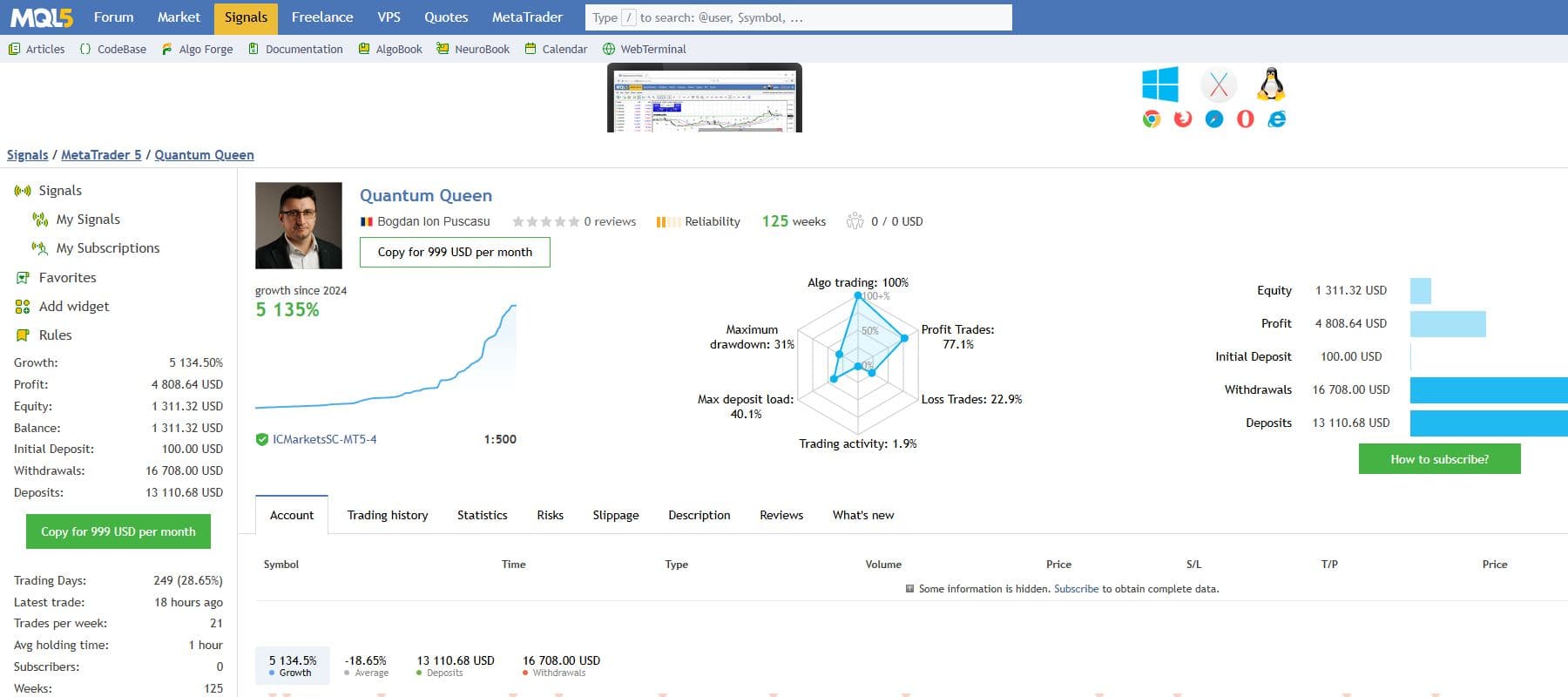Open the What's new tab

[x=863, y=515]
